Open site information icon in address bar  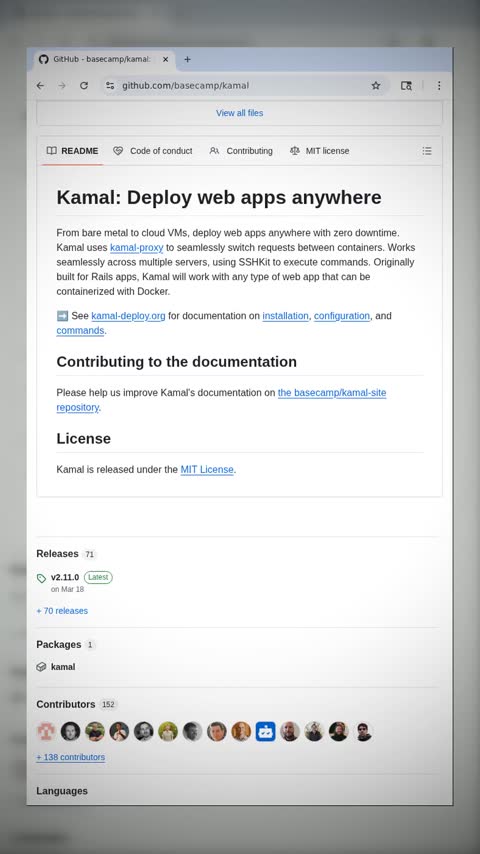[110, 86]
